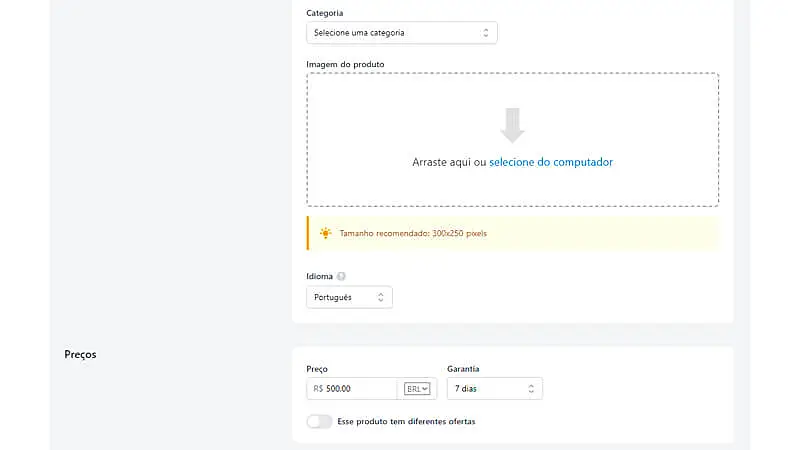Click the selecione do computador link

(x=551, y=162)
